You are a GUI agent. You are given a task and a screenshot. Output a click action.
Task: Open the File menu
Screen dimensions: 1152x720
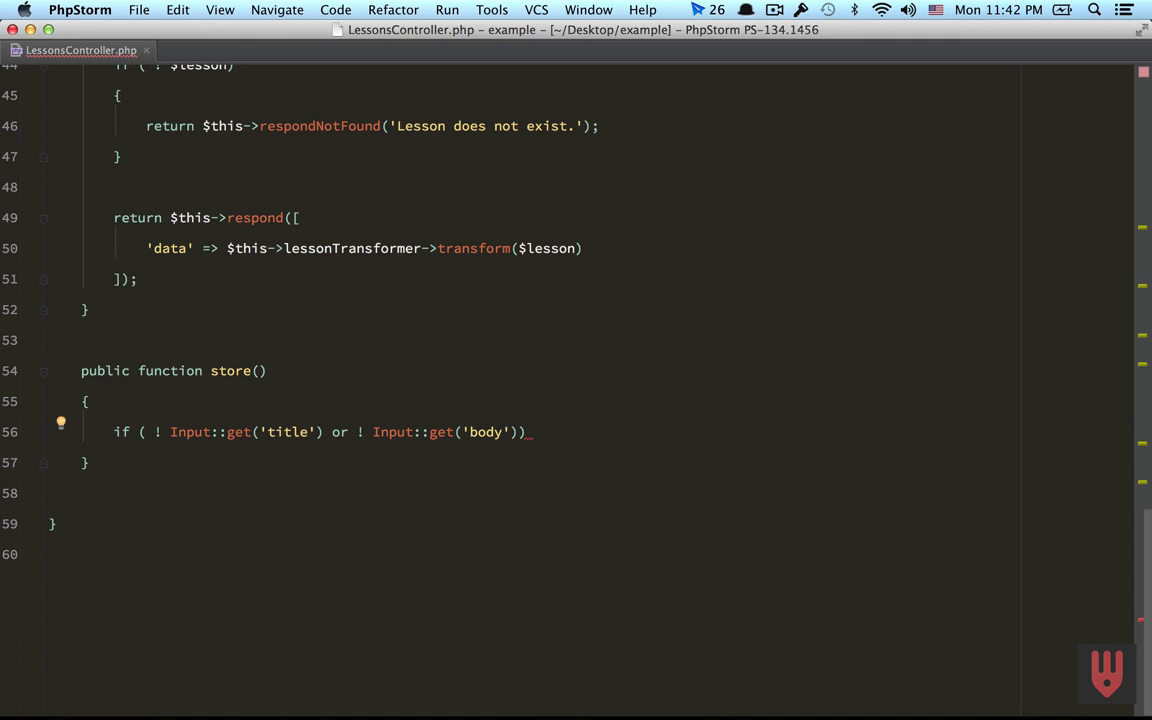[139, 10]
